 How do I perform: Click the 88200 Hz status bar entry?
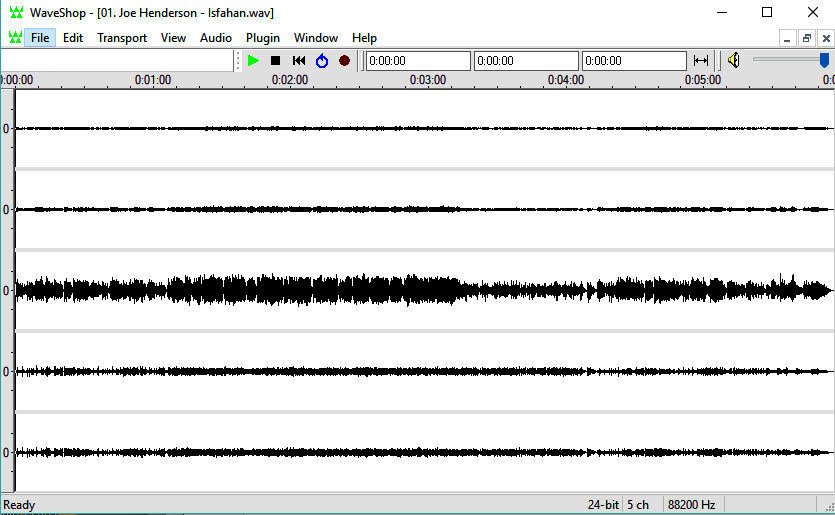691,505
